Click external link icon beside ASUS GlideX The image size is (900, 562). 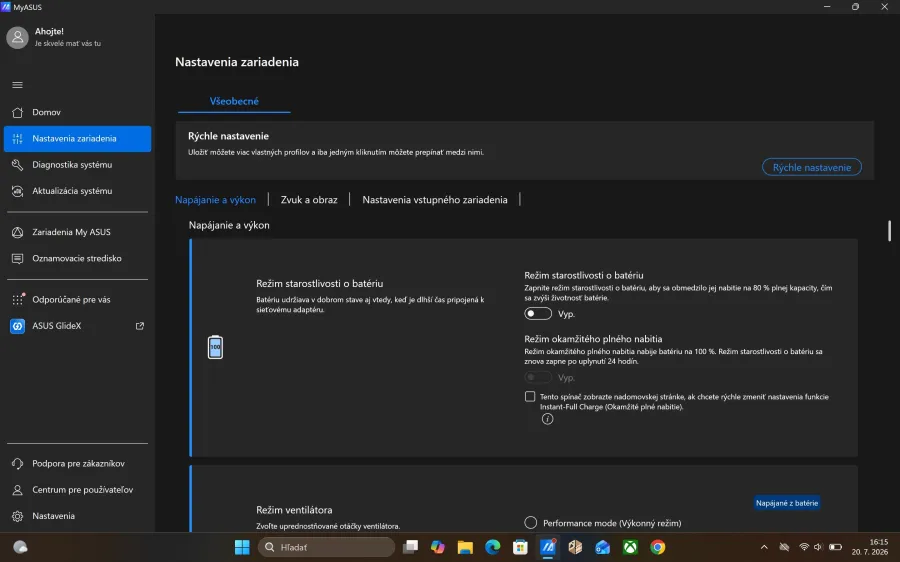[139, 326]
